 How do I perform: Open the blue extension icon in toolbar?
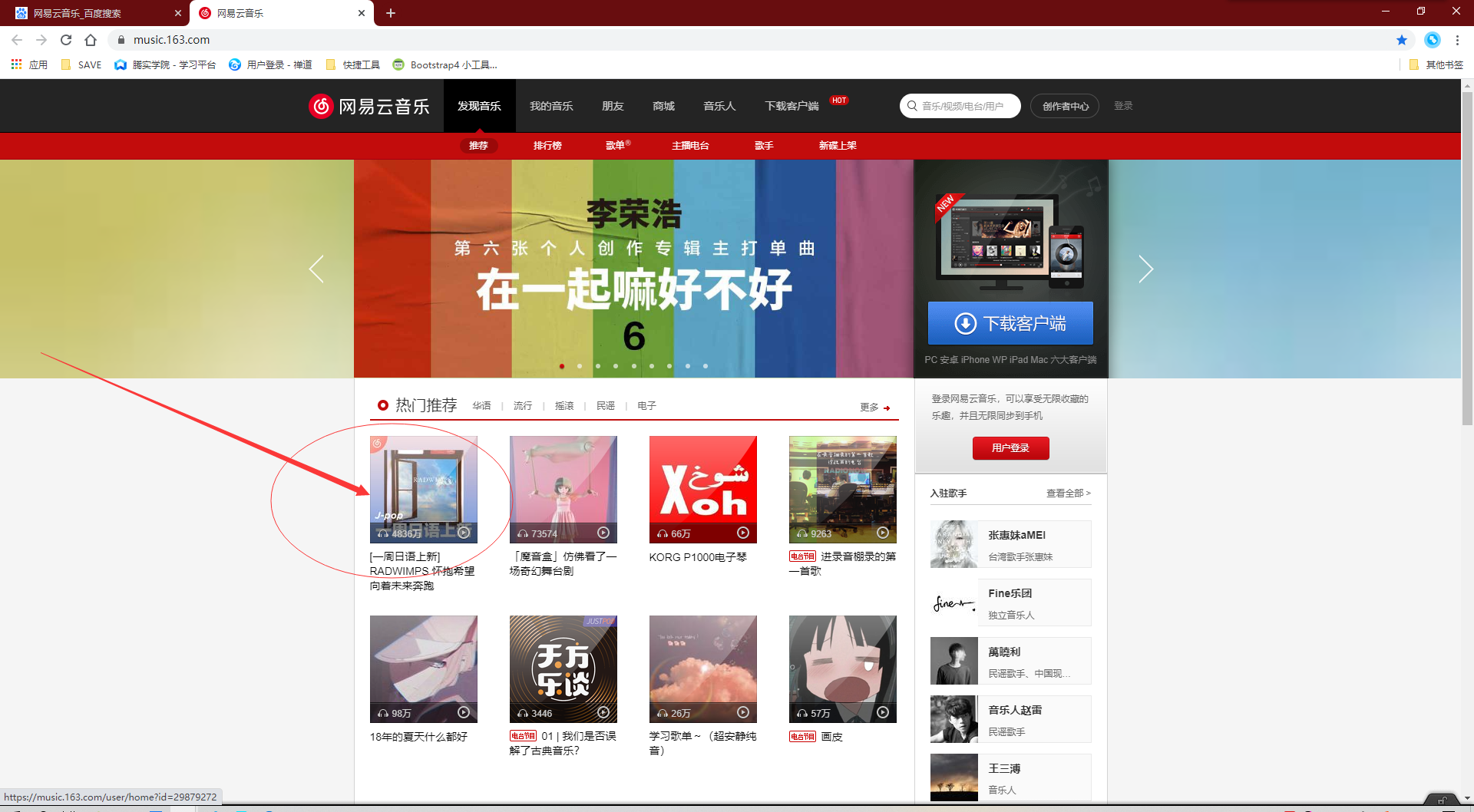(x=1433, y=40)
